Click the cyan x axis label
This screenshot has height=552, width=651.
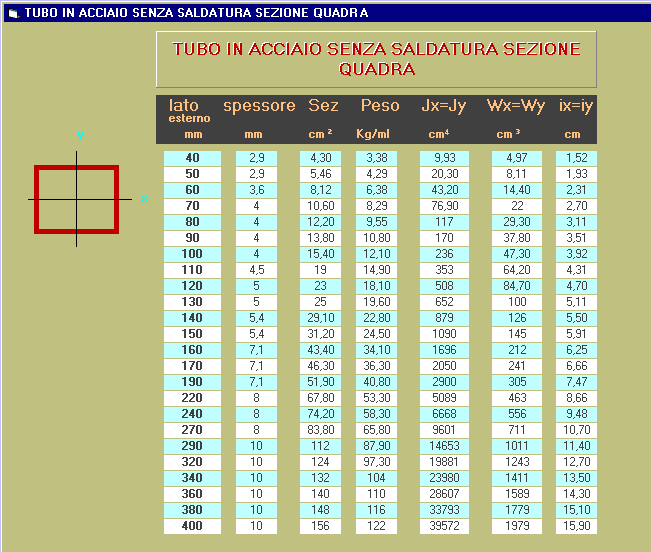click(144, 199)
